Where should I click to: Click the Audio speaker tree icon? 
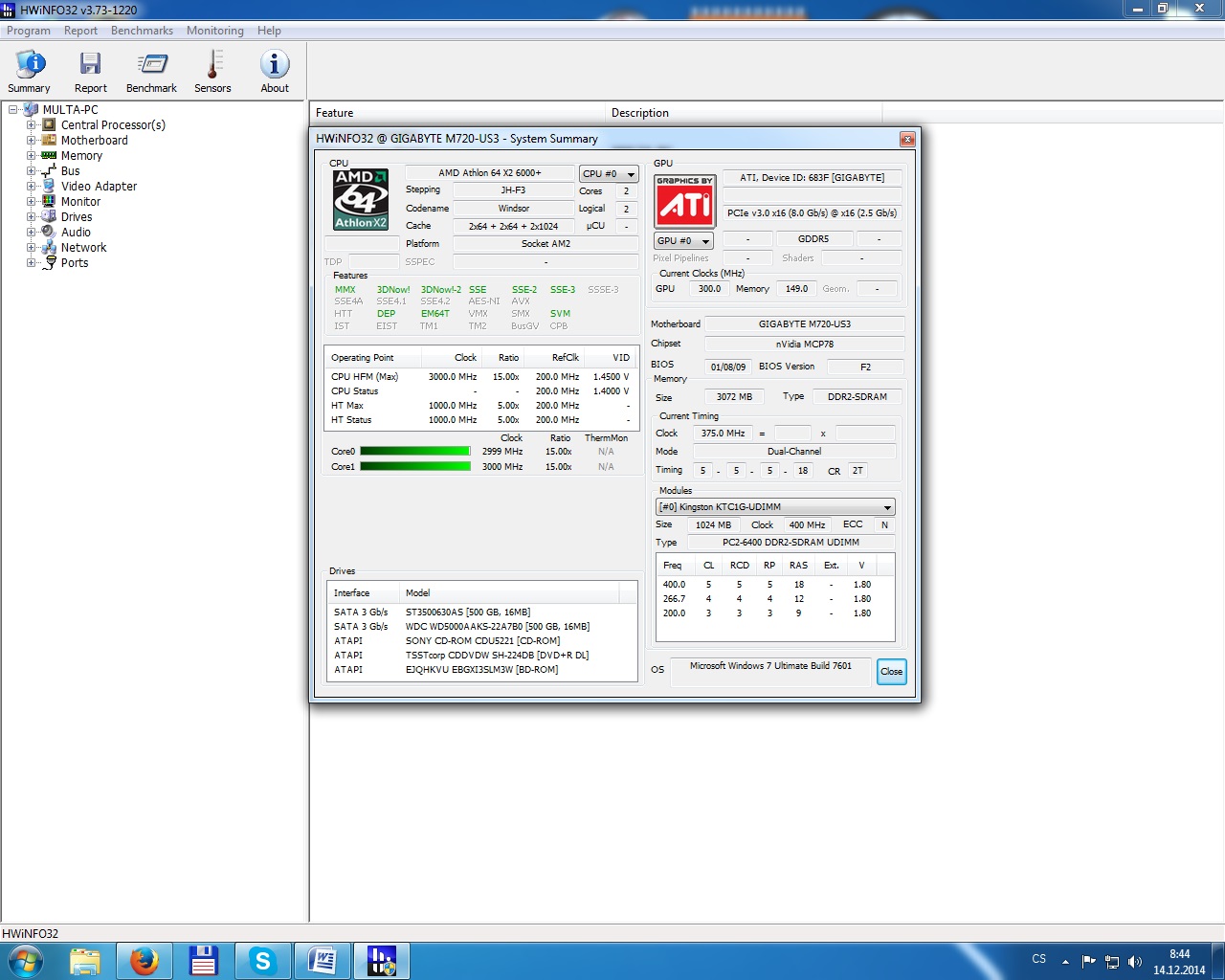click(49, 232)
